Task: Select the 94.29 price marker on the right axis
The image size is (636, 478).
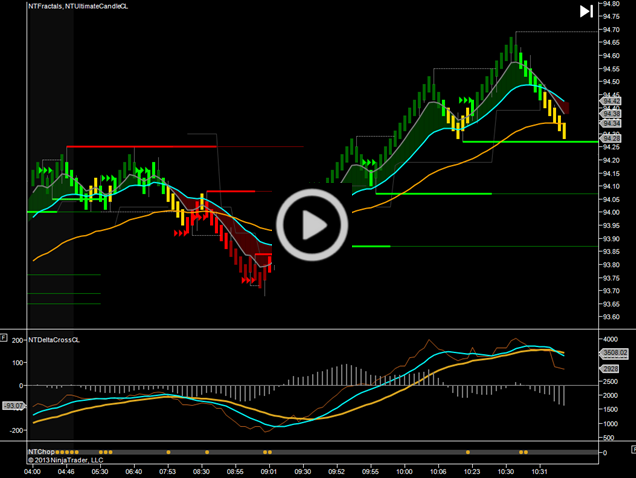Action: pyautogui.click(x=611, y=136)
